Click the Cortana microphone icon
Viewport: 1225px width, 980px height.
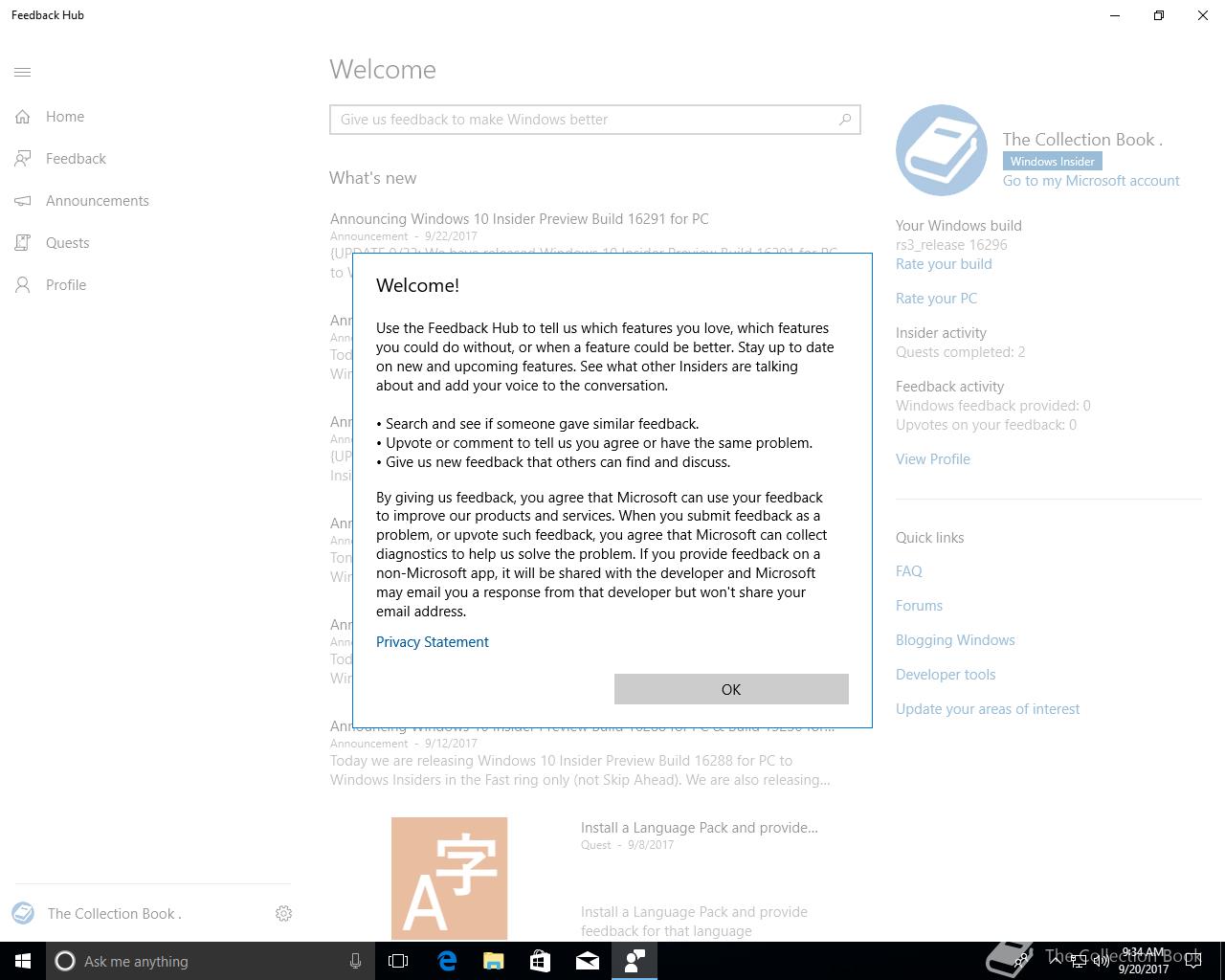[x=355, y=961]
